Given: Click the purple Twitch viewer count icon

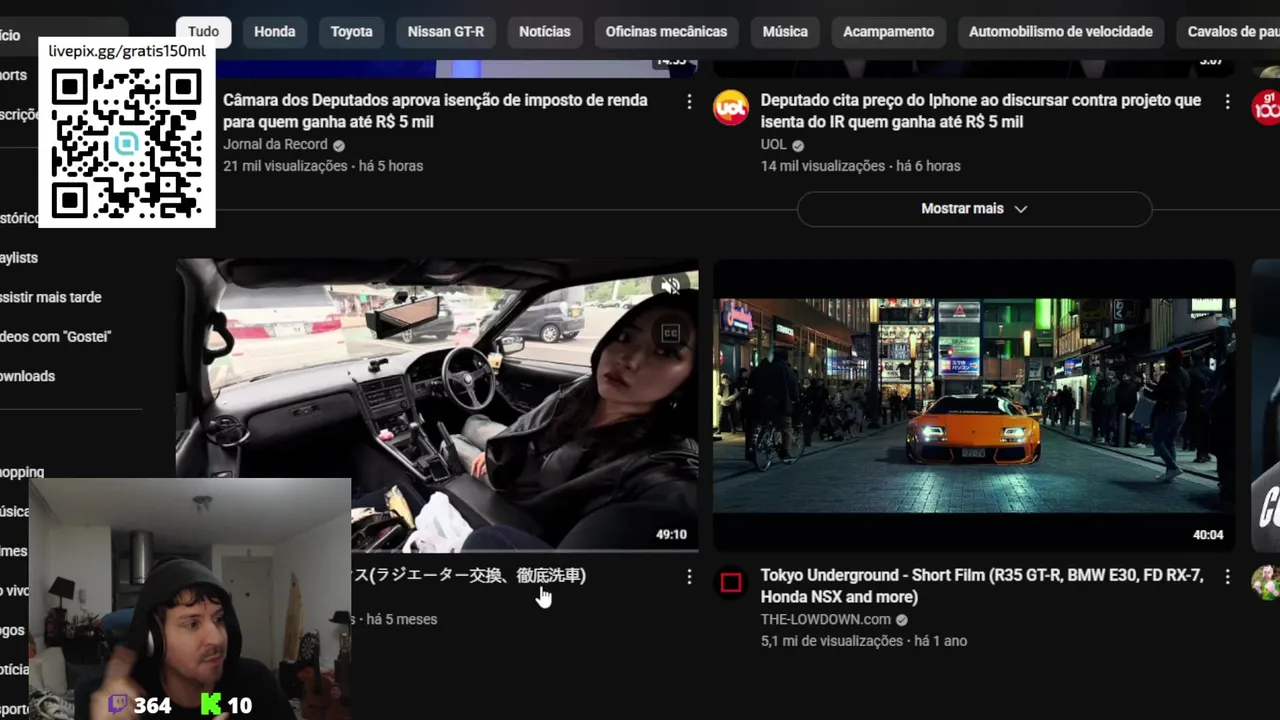Looking at the screenshot, I should tap(118, 704).
